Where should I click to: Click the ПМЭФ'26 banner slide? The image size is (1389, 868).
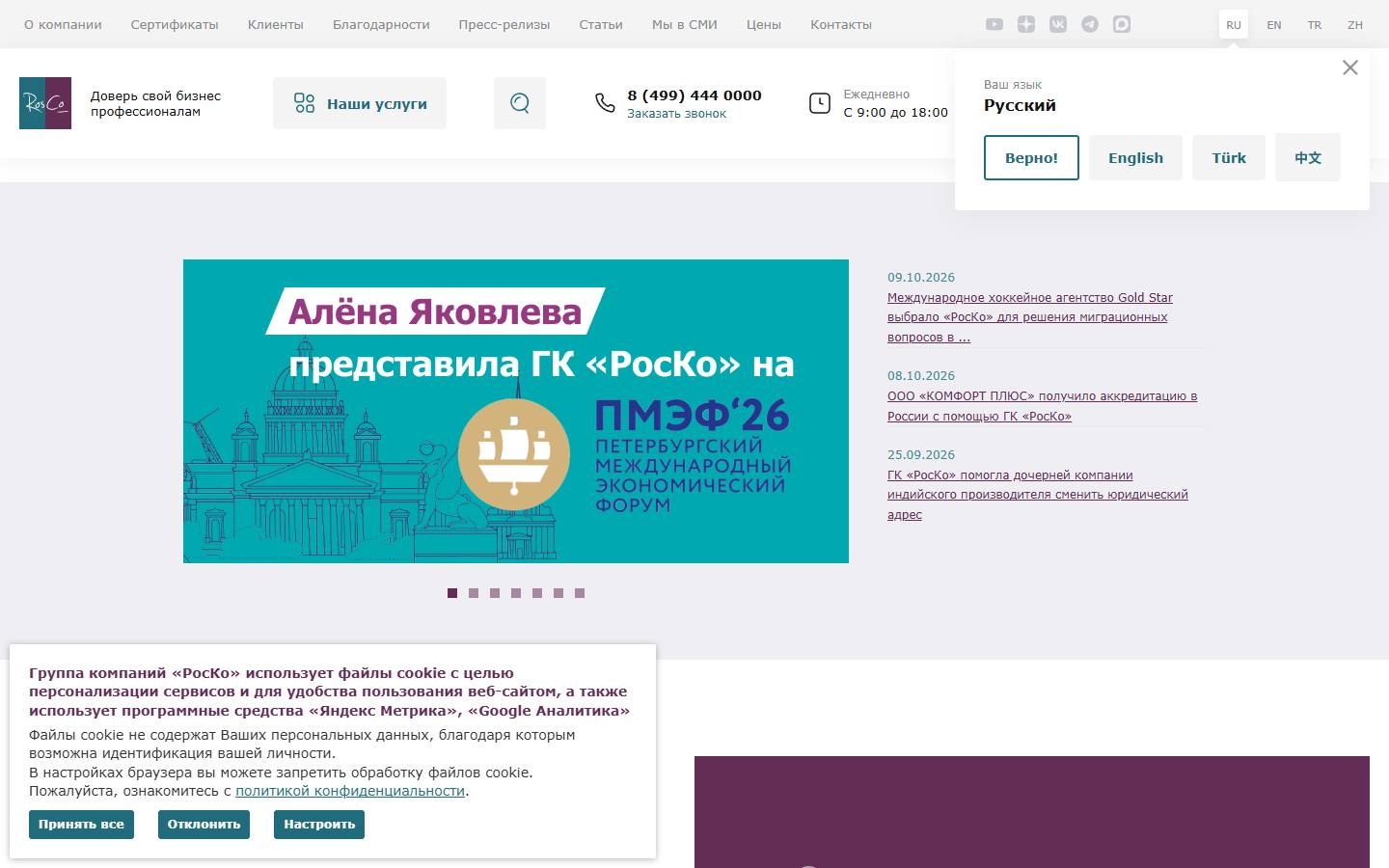click(x=516, y=411)
